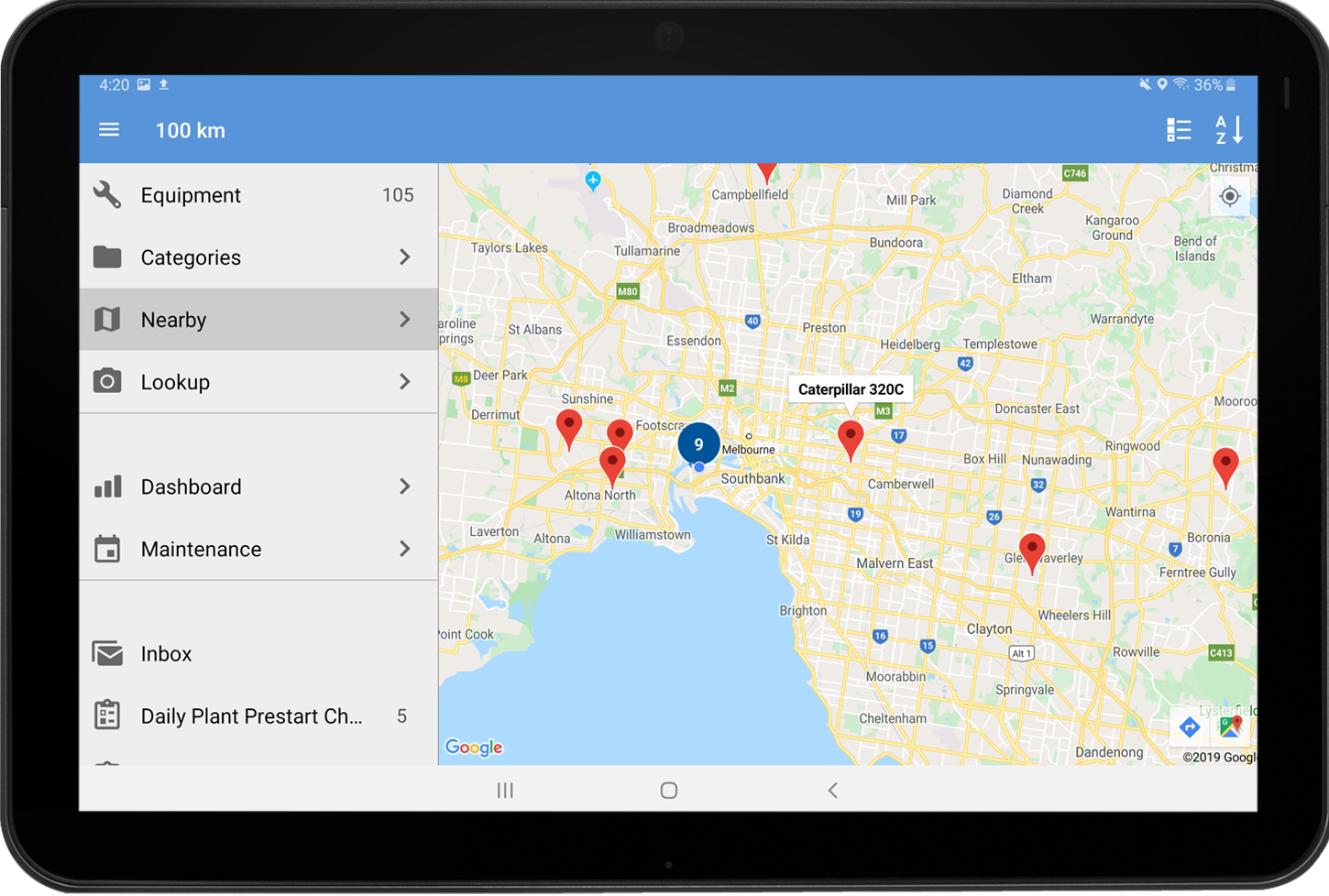Select the Nearby menu item
This screenshot has height=896, width=1329.
click(258, 320)
